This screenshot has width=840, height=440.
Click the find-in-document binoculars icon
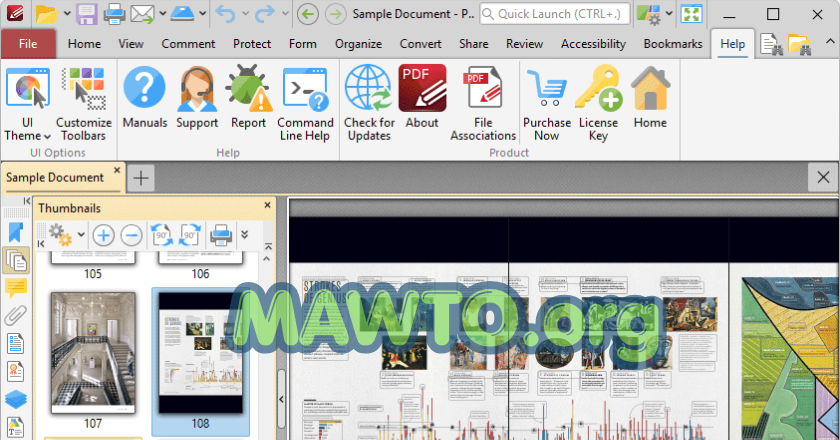(771, 45)
